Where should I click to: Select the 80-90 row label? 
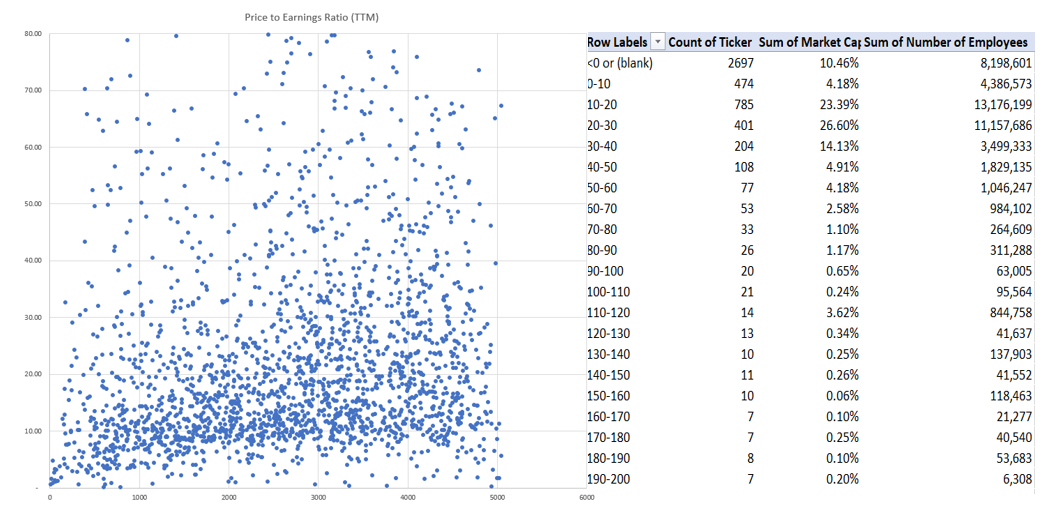[x=604, y=250]
